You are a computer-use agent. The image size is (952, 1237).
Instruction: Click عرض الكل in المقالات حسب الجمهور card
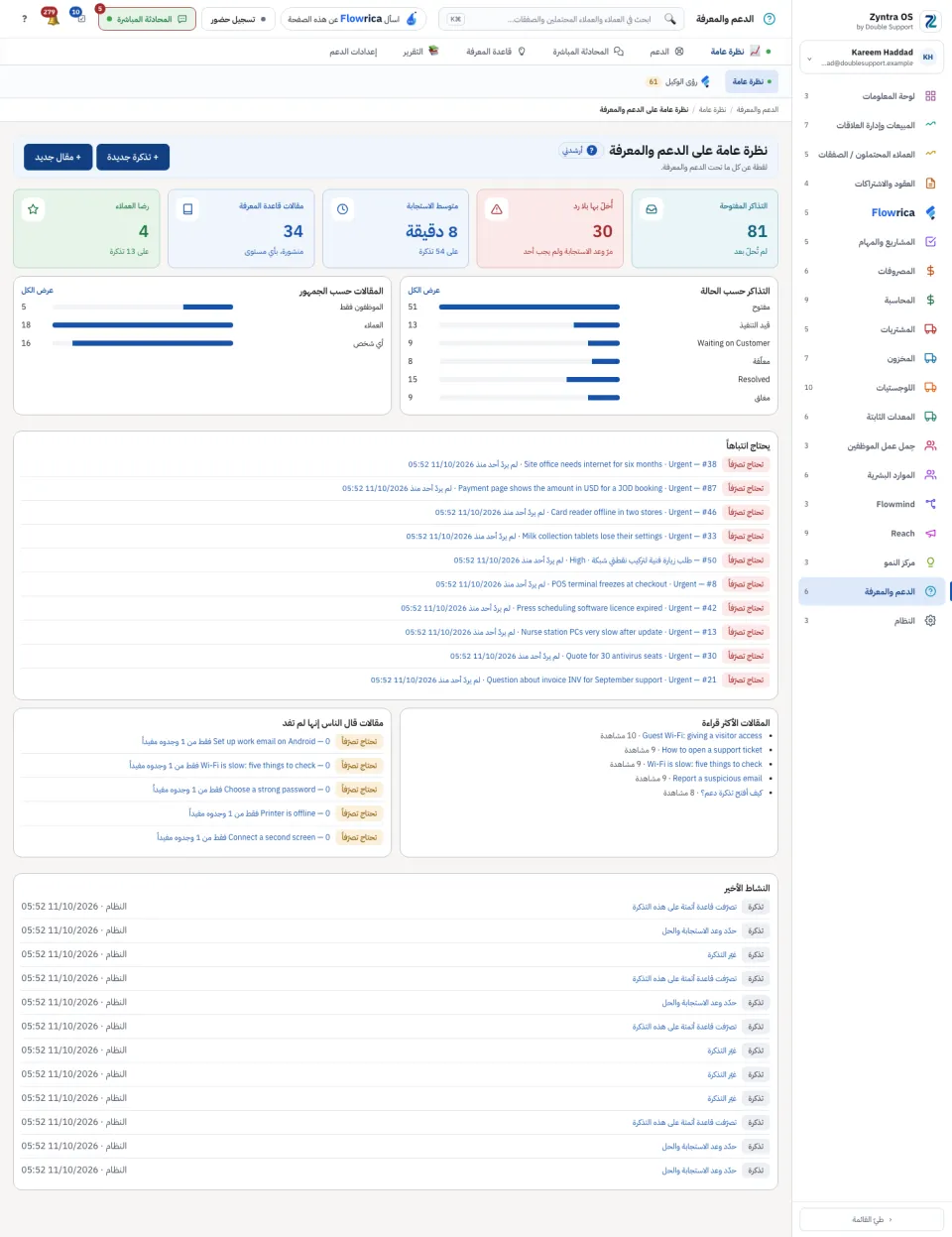point(38,291)
